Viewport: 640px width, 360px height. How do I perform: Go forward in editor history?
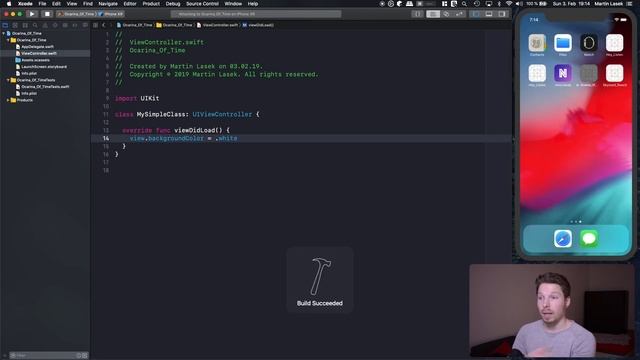[111, 25]
